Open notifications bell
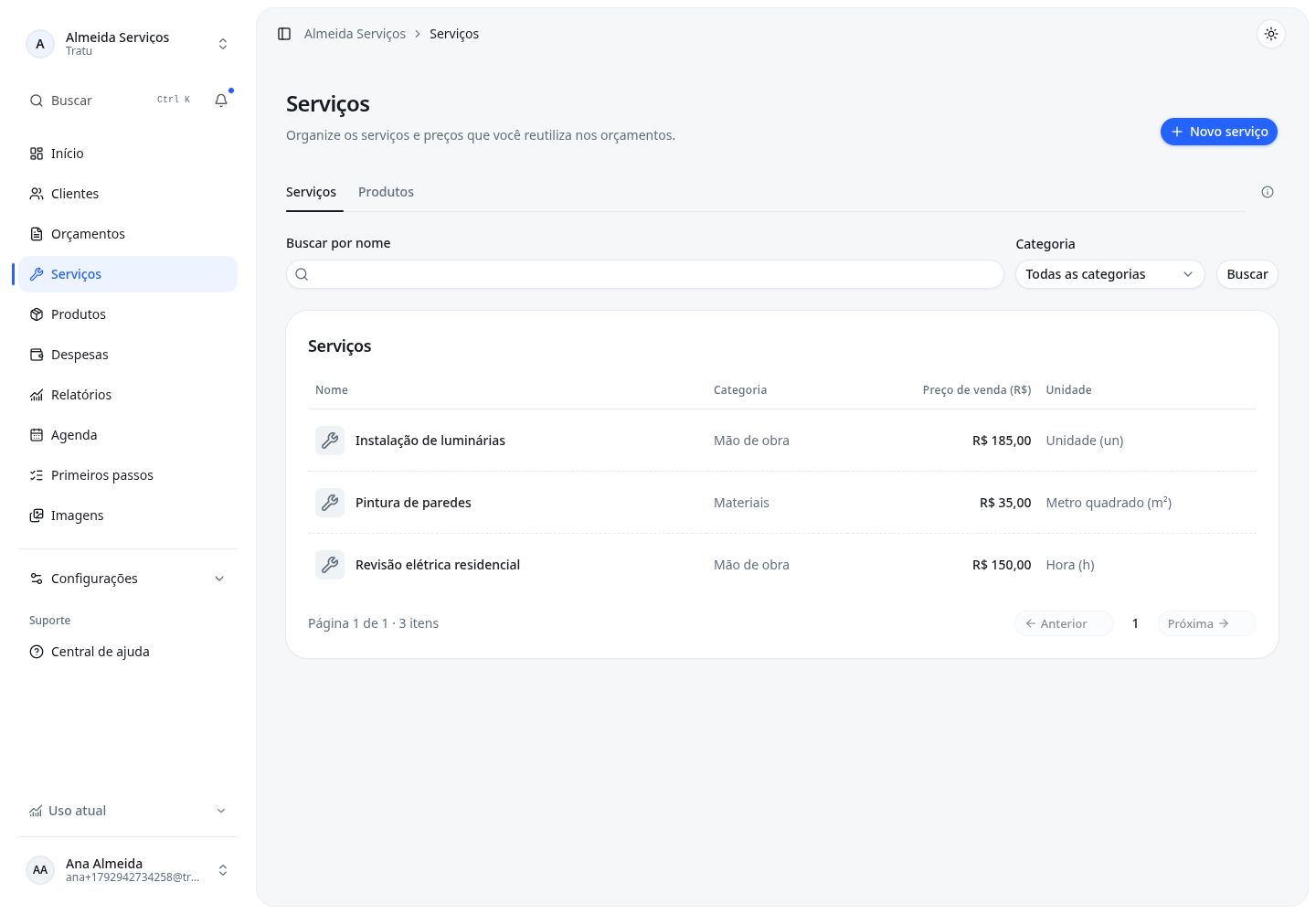This screenshot has height=914, width=1316. coord(221,101)
